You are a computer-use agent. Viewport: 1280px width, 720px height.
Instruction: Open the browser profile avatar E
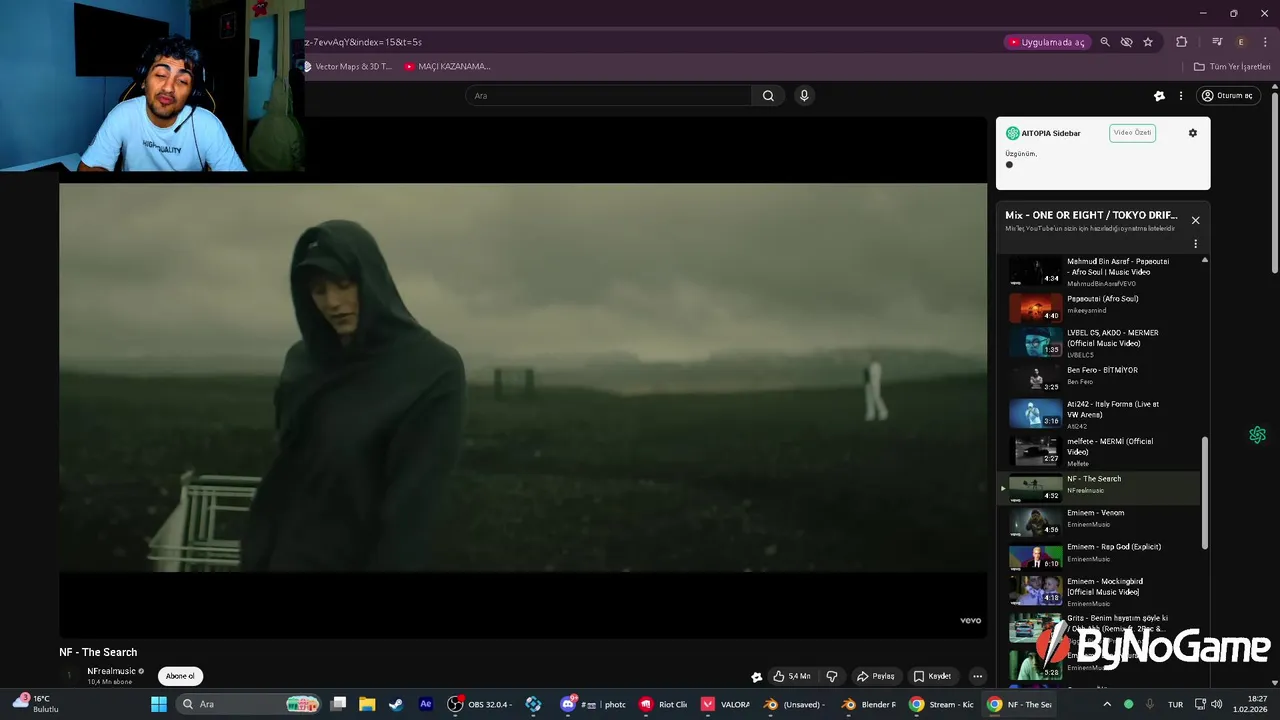coord(1241,42)
